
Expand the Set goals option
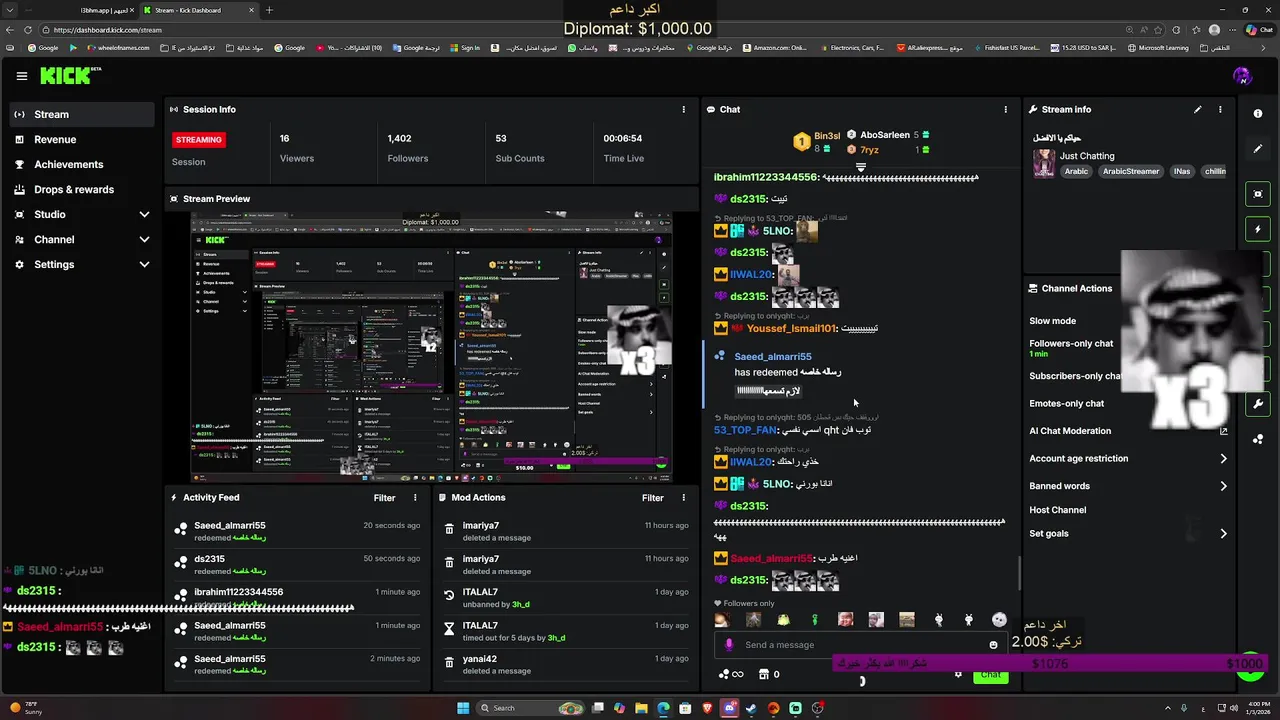pos(1223,533)
